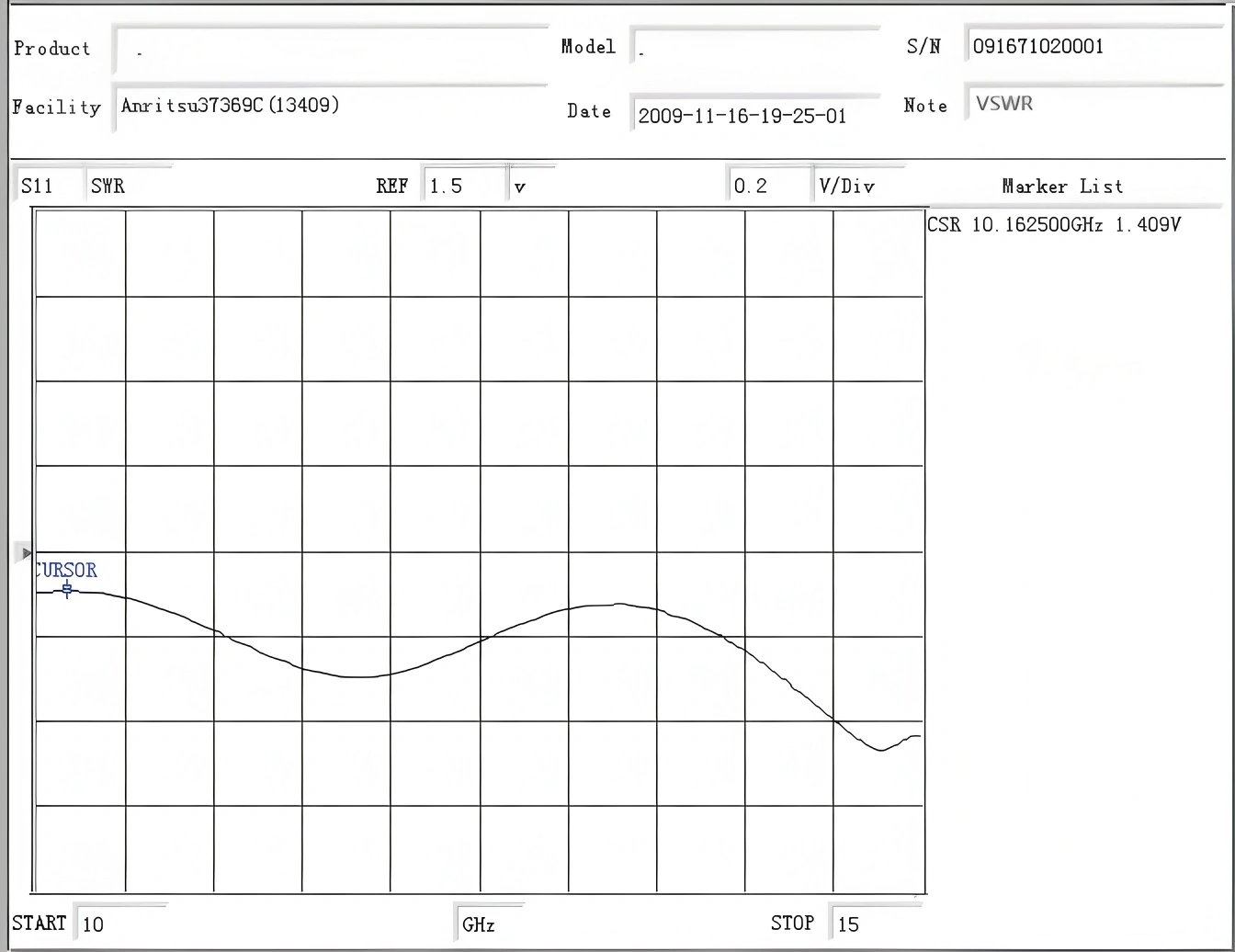Click the START frequency field 10
Screen dimensions: 1235x952
tap(121, 923)
